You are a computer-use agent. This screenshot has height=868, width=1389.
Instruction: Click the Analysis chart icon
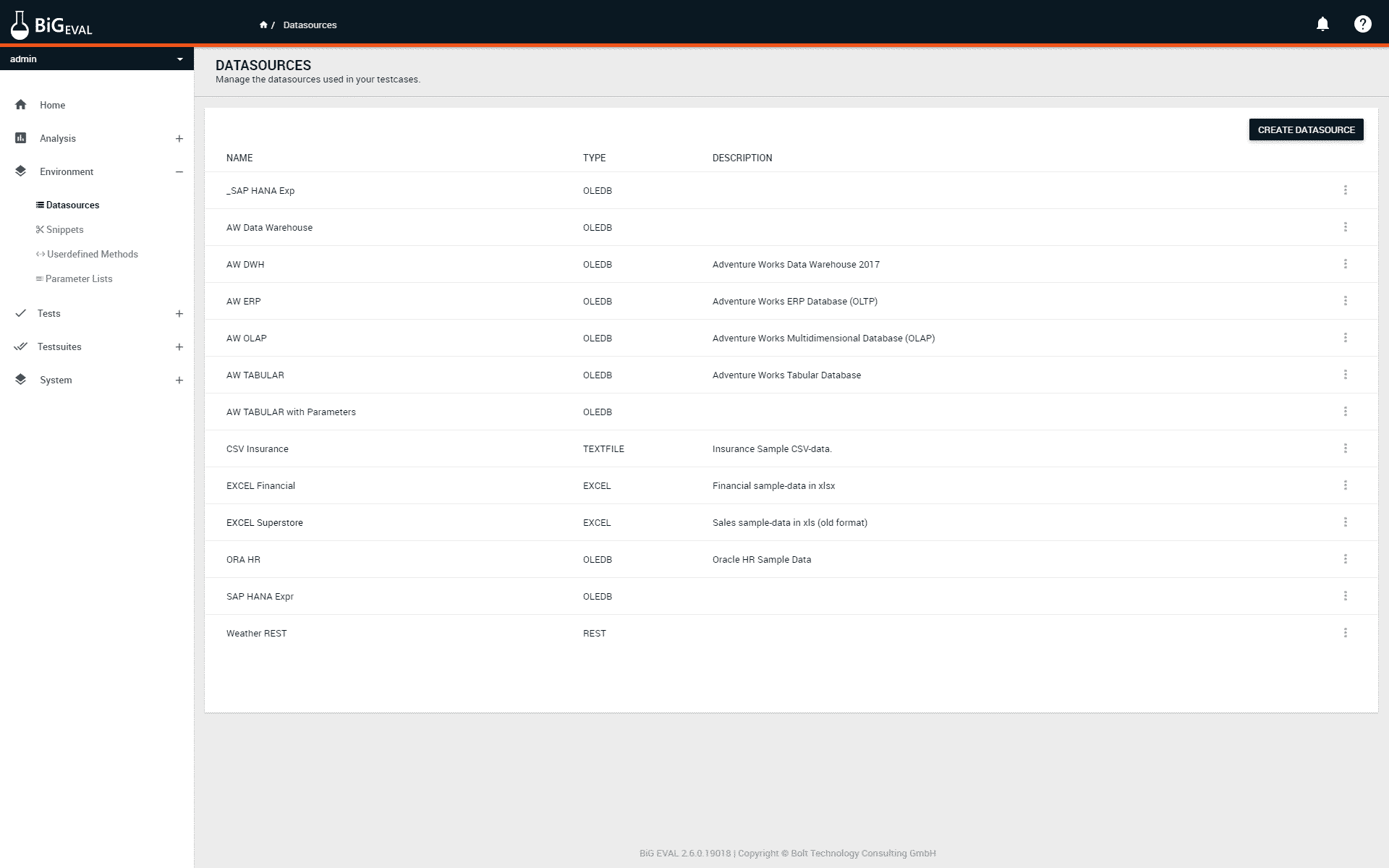[20, 138]
